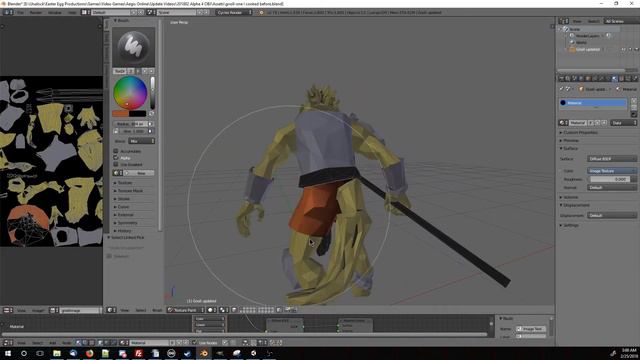The height and width of the screenshot is (360, 640).
Task: Adjust the brush Strength slider
Action: 133,131
